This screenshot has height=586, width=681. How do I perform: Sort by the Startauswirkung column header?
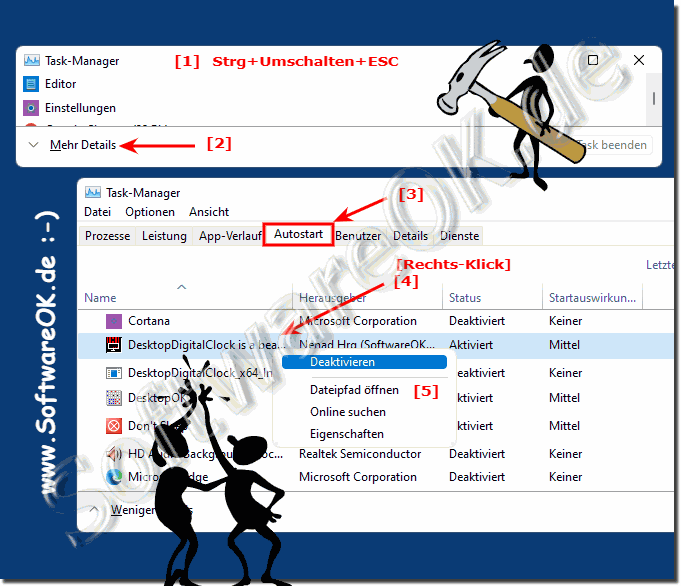click(592, 298)
